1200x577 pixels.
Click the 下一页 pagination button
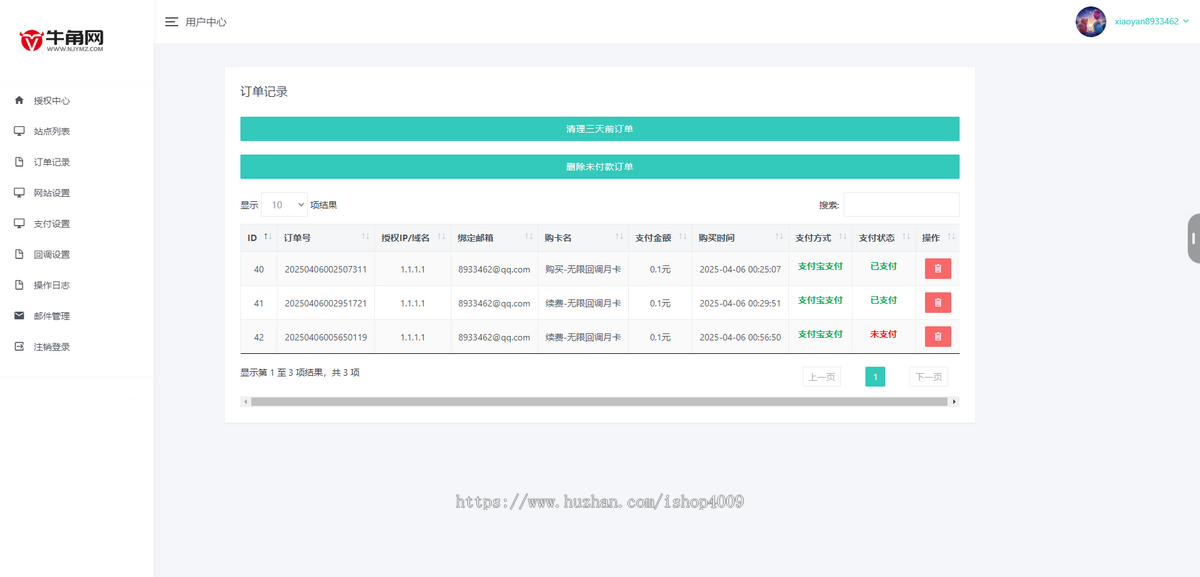929,377
